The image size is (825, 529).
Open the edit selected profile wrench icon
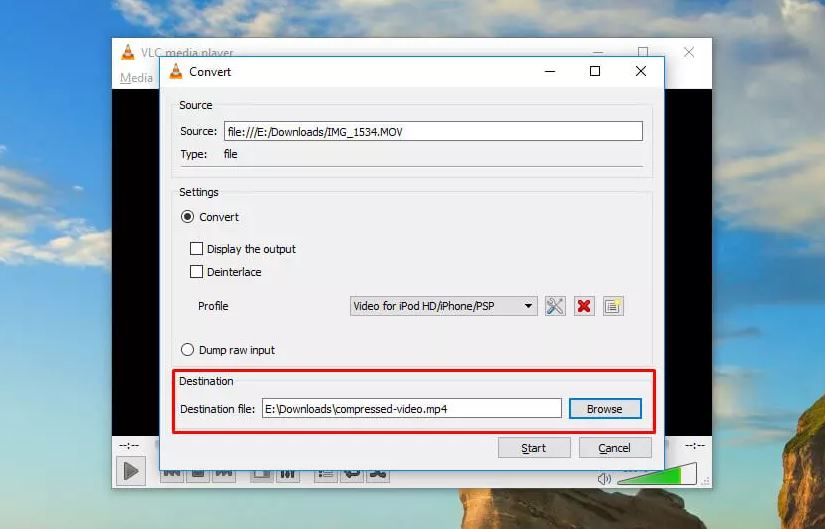[x=555, y=306]
